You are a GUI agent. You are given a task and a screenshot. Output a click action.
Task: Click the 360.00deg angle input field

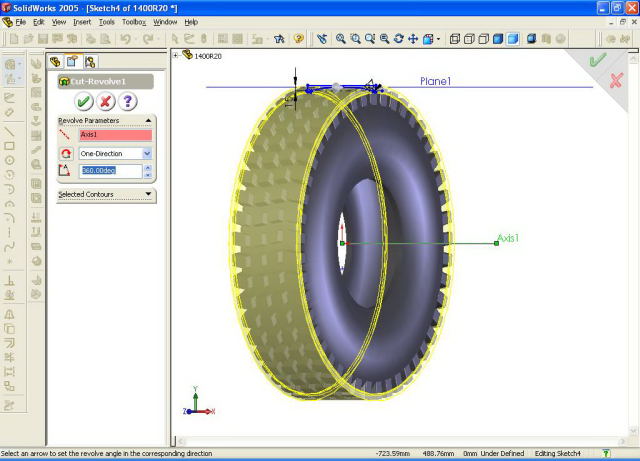[110, 171]
